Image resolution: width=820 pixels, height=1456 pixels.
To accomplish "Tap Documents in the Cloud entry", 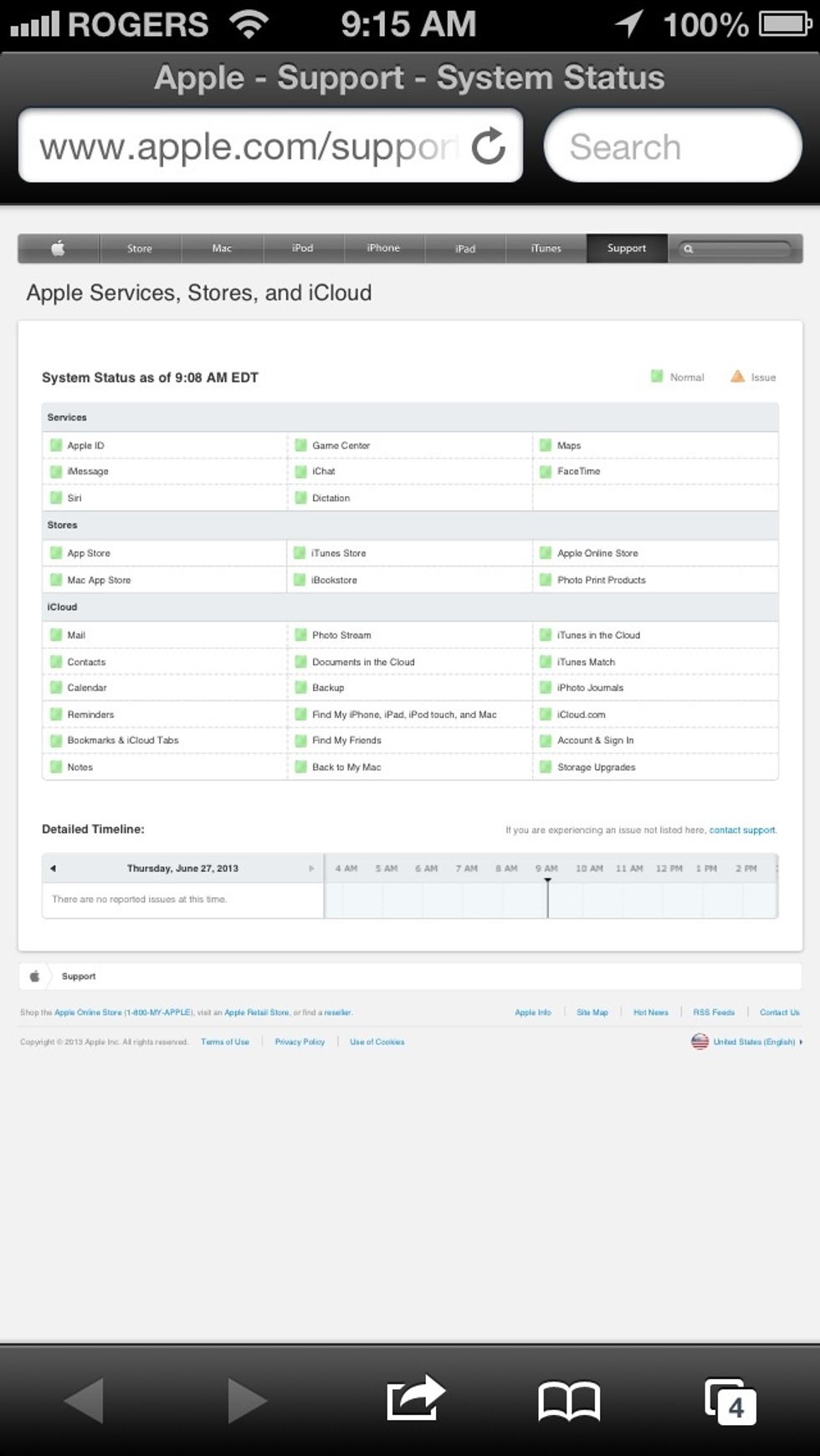I will click(x=363, y=662).
